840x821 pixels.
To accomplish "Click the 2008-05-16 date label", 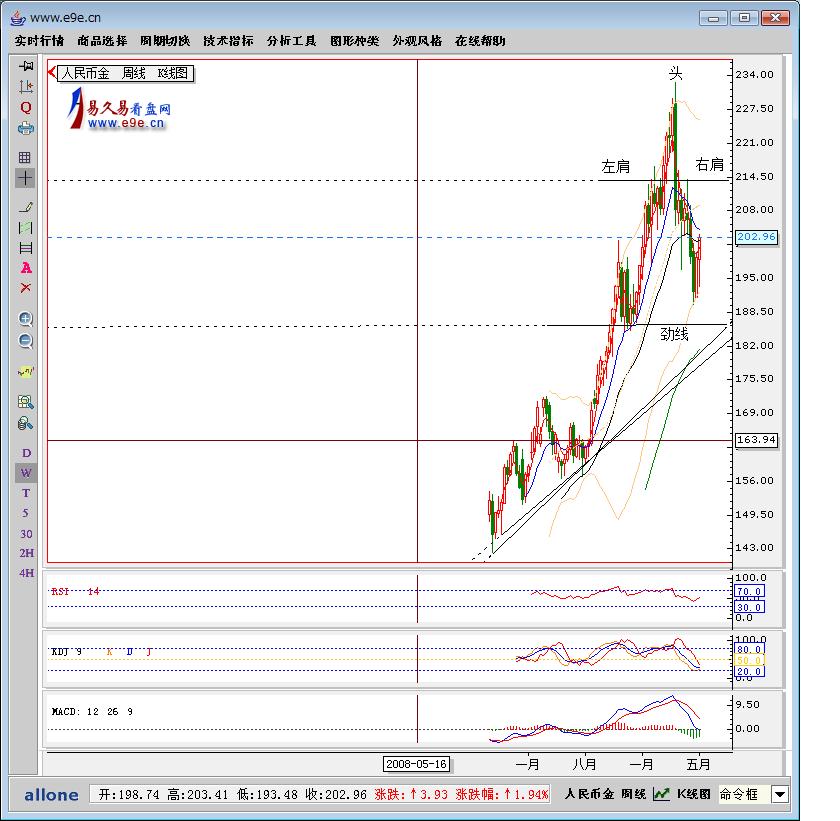I will [x=416, y=764].
